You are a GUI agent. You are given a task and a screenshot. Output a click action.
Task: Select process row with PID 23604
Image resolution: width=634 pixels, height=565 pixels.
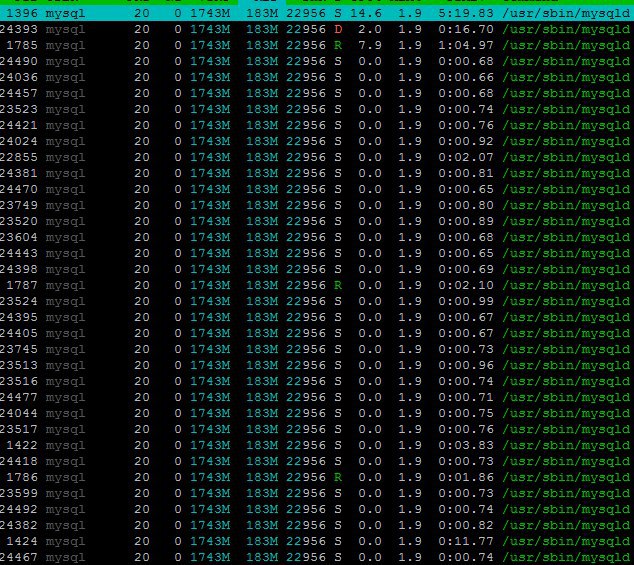click(317, 237)
